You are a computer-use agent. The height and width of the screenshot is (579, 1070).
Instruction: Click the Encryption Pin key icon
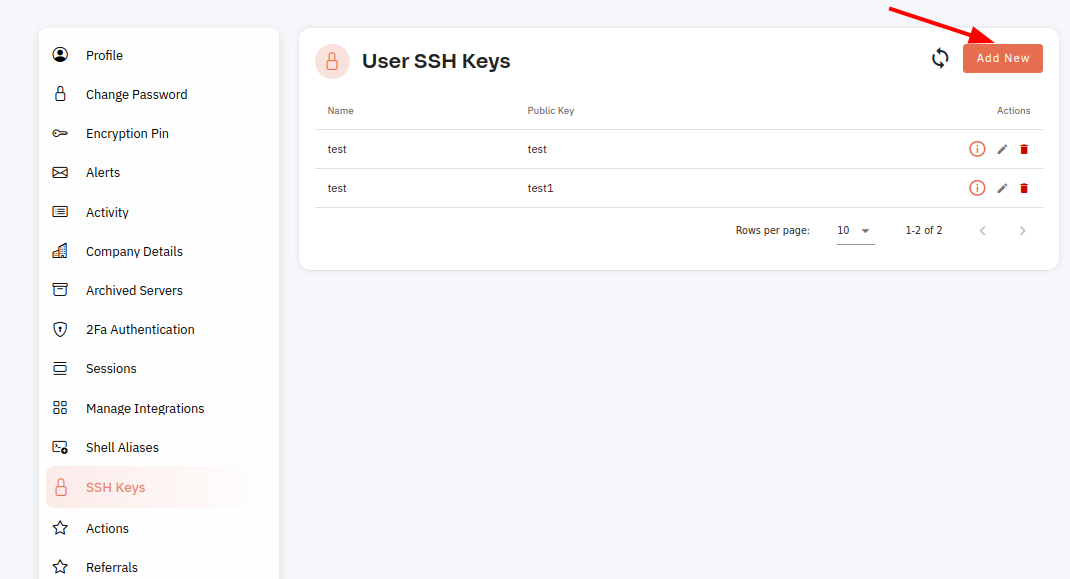coord(60,133)
